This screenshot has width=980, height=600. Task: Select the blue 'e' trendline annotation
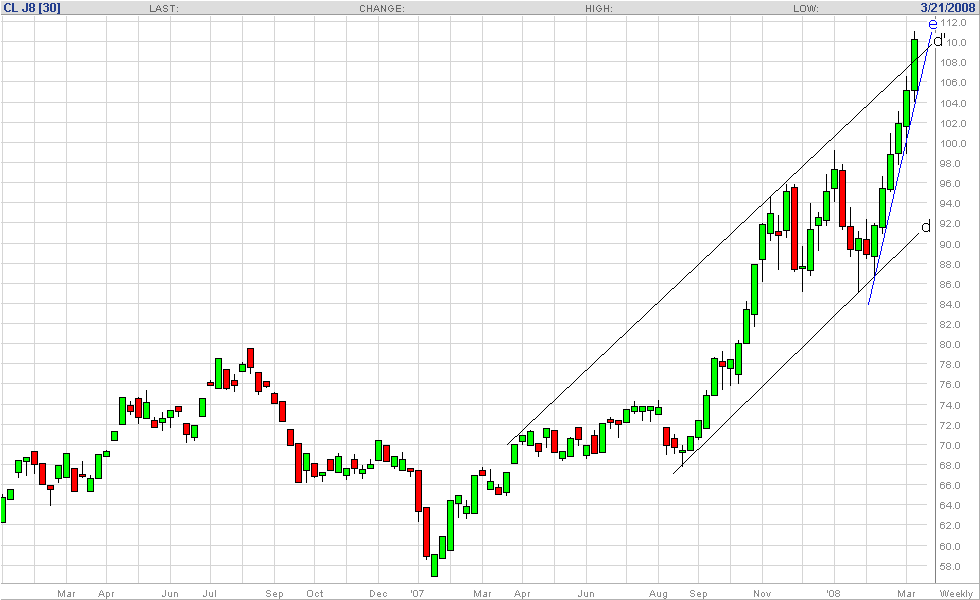click(932, 24)
